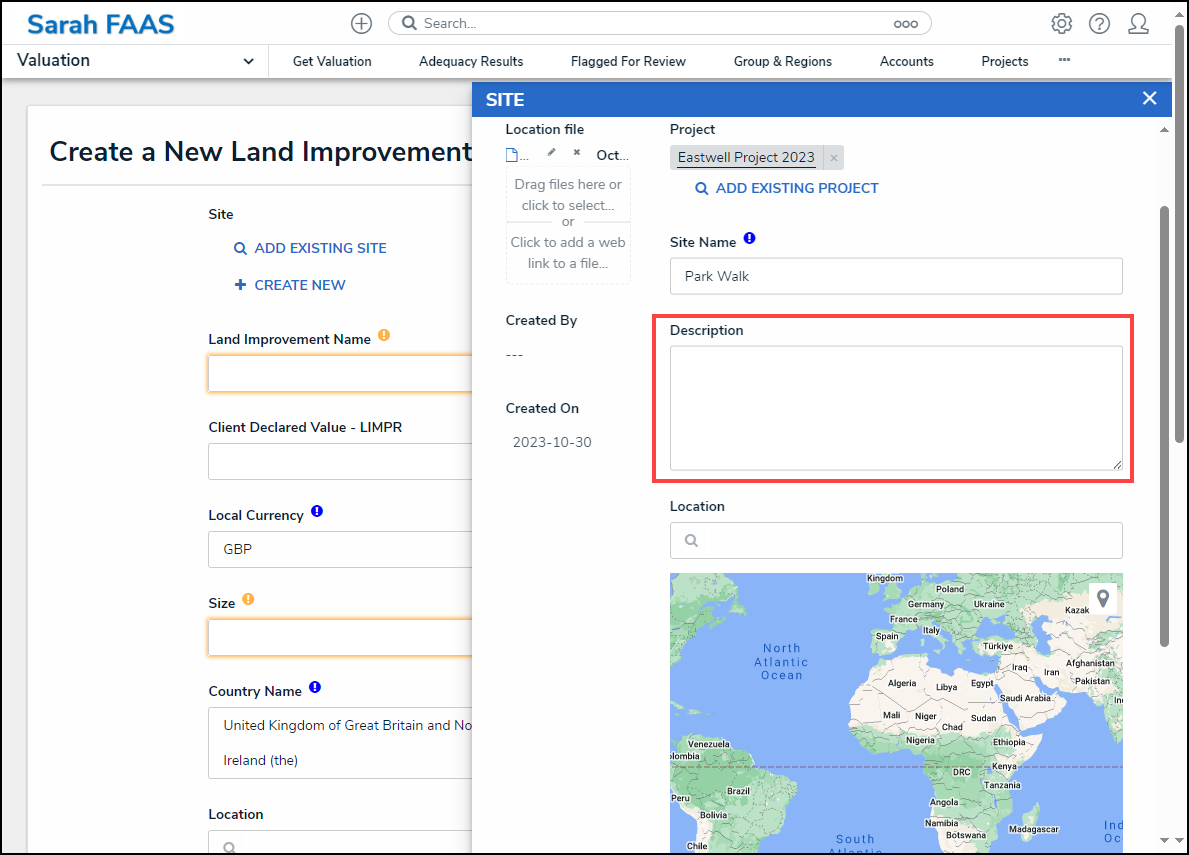Edit the location file pencil icon
1189x855 pixels.
click(552, 152)
